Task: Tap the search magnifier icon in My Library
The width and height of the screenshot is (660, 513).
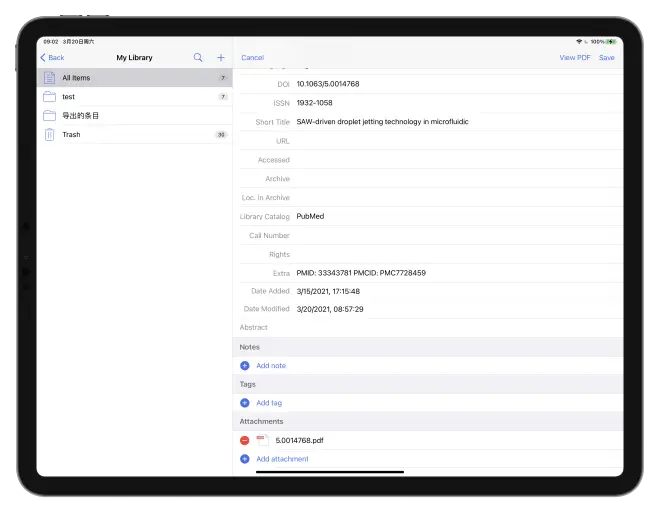Action: click(x=198, y=58)
